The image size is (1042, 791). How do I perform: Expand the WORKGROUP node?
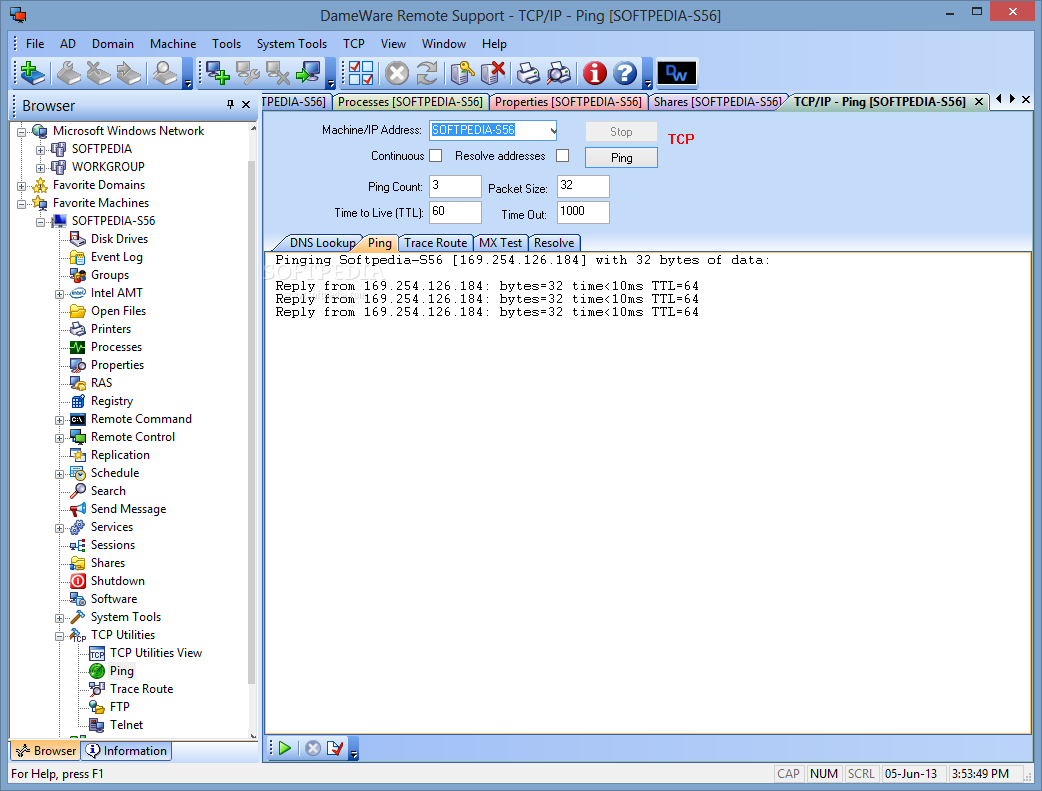(x=41, y=168)
